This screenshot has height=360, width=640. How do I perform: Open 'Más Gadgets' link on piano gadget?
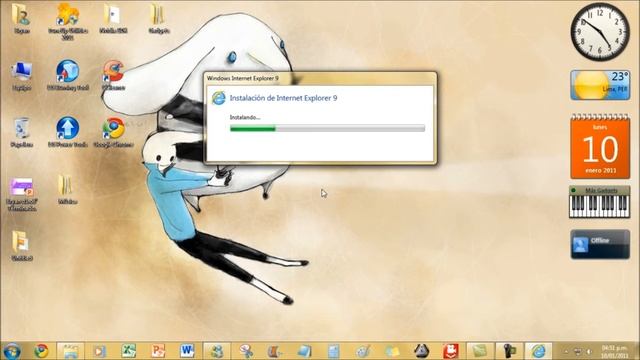(x=601, y=190)
